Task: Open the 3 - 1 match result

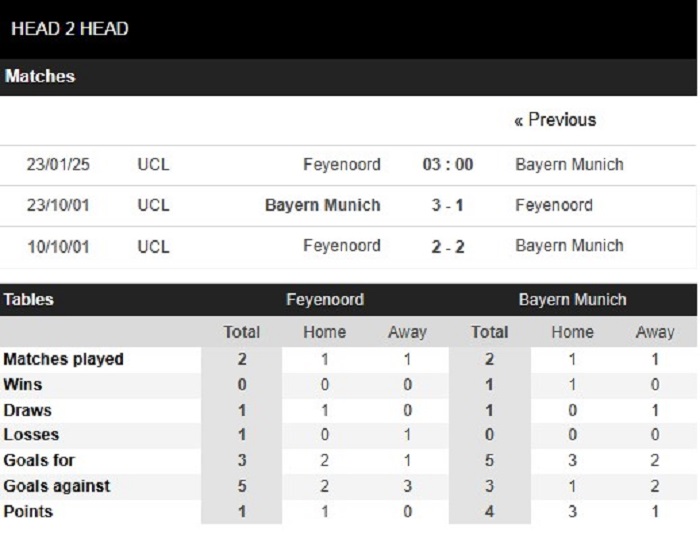Action: point(447,205)
